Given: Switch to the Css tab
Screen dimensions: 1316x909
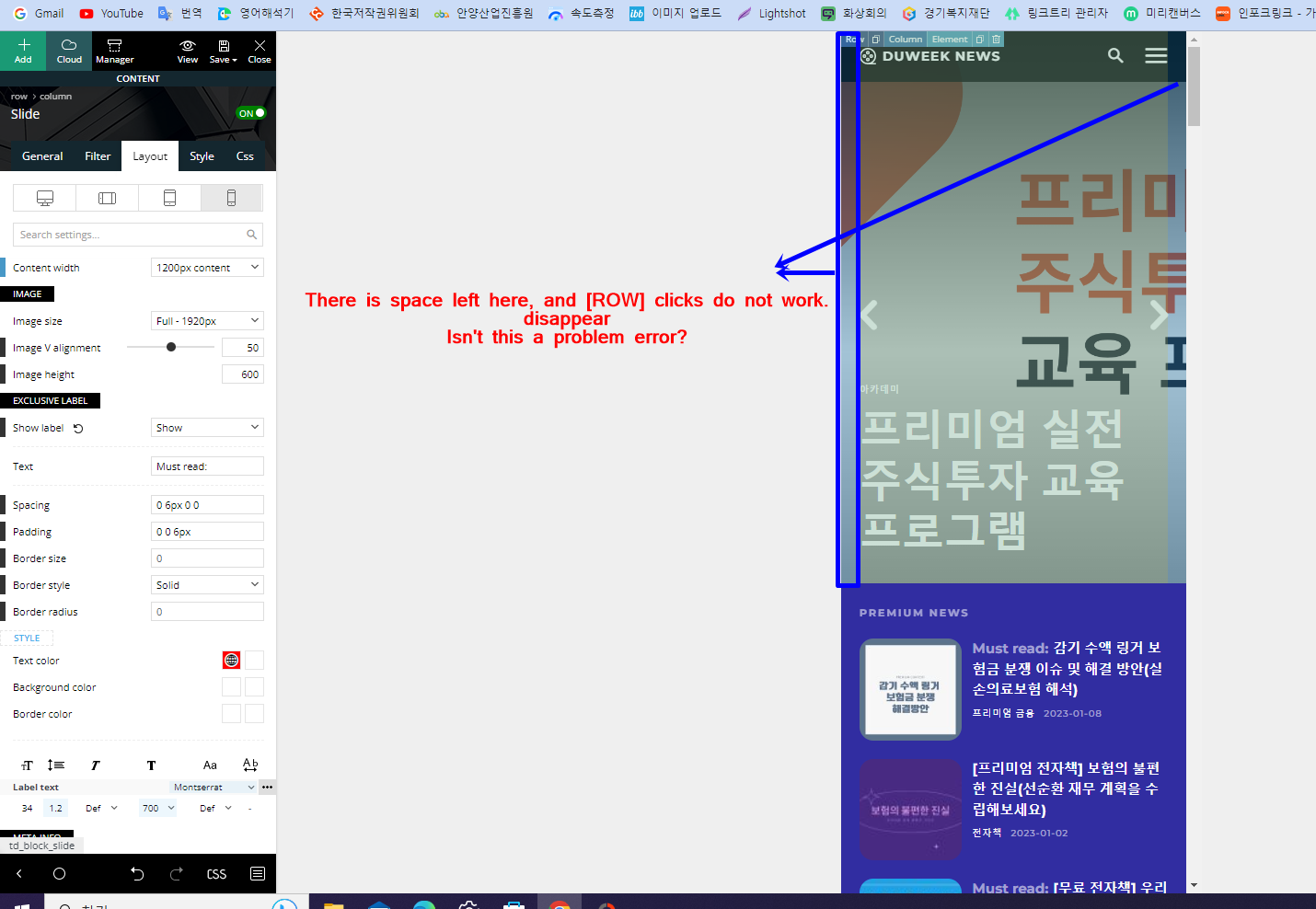Looking at the screenshot, I should click(245, 156).
